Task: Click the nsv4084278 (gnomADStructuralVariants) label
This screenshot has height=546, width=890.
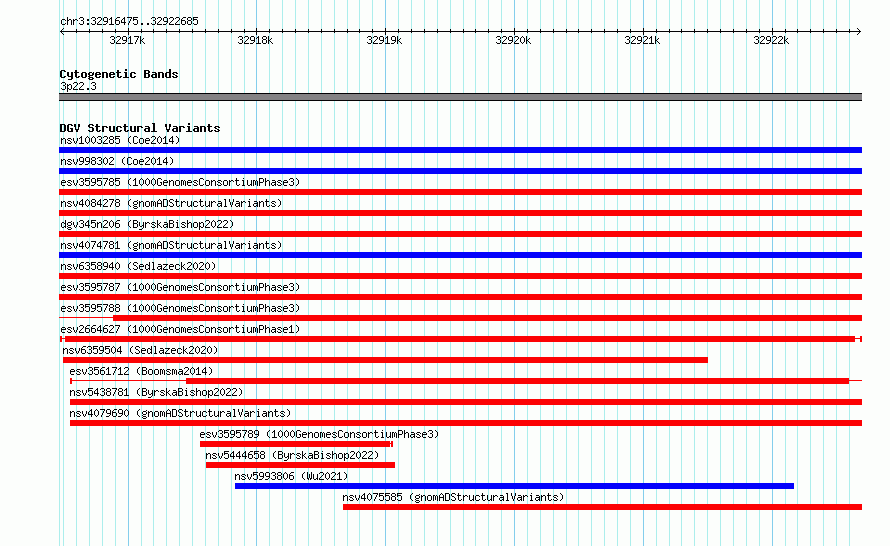Action: coord(171,203)
